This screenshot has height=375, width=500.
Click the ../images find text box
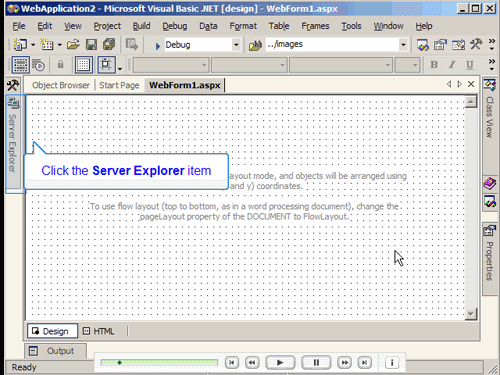tap(332, 44)
